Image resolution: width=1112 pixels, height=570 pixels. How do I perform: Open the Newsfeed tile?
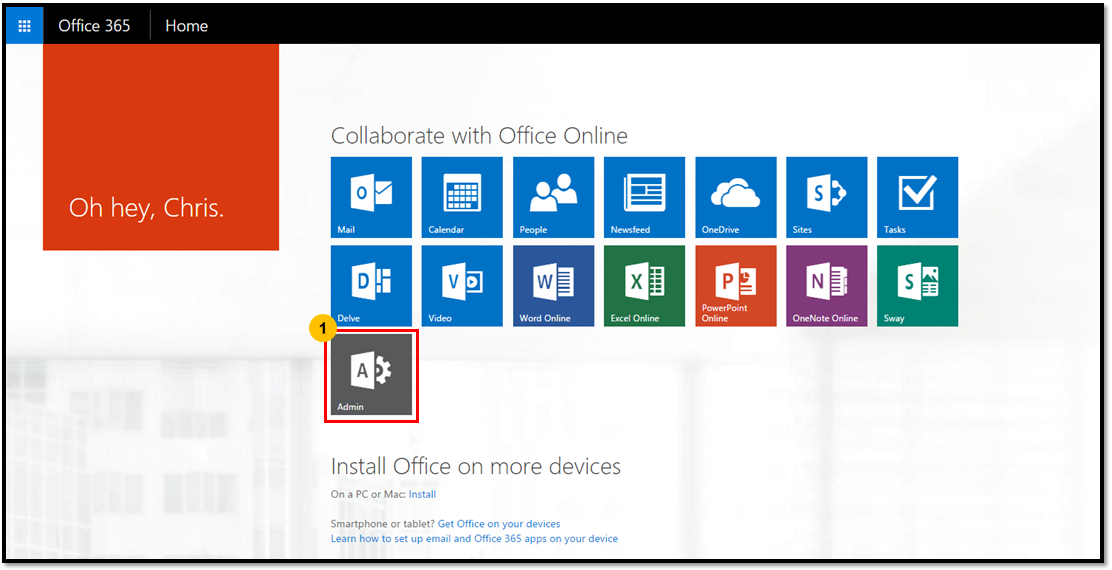pos(644,197)
